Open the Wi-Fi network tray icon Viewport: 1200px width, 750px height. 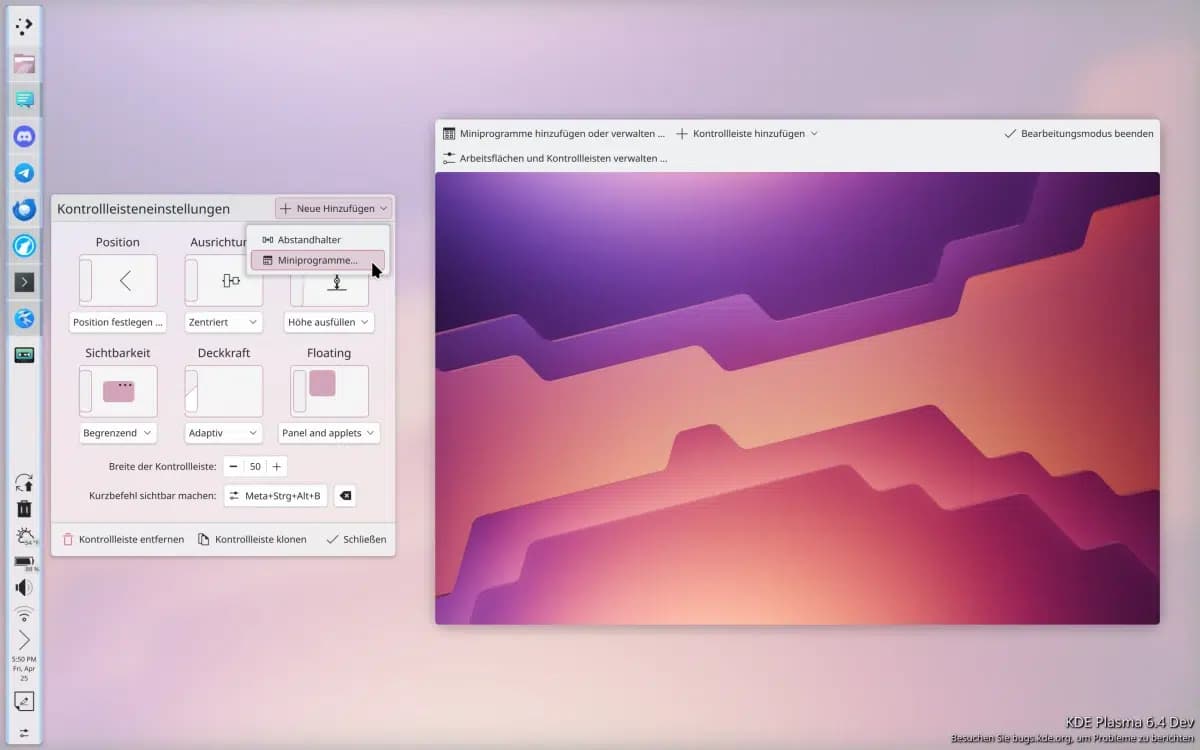(x=24, y=613)
